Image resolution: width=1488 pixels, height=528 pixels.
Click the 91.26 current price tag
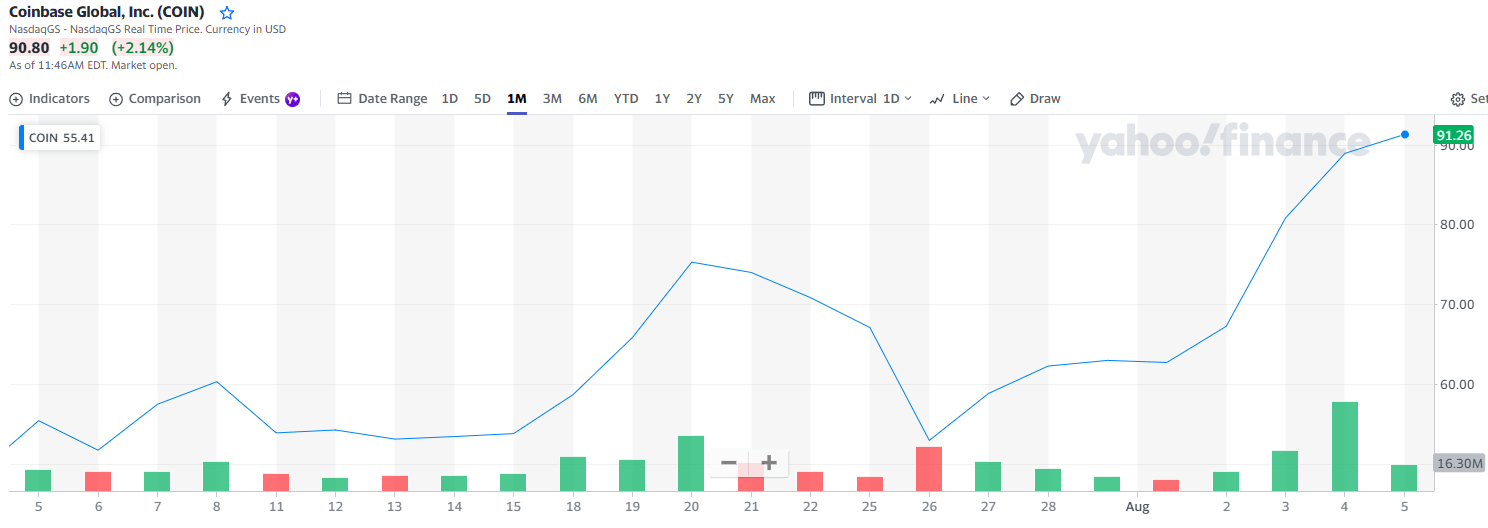pyautogui.click(x=1453, y=135)
